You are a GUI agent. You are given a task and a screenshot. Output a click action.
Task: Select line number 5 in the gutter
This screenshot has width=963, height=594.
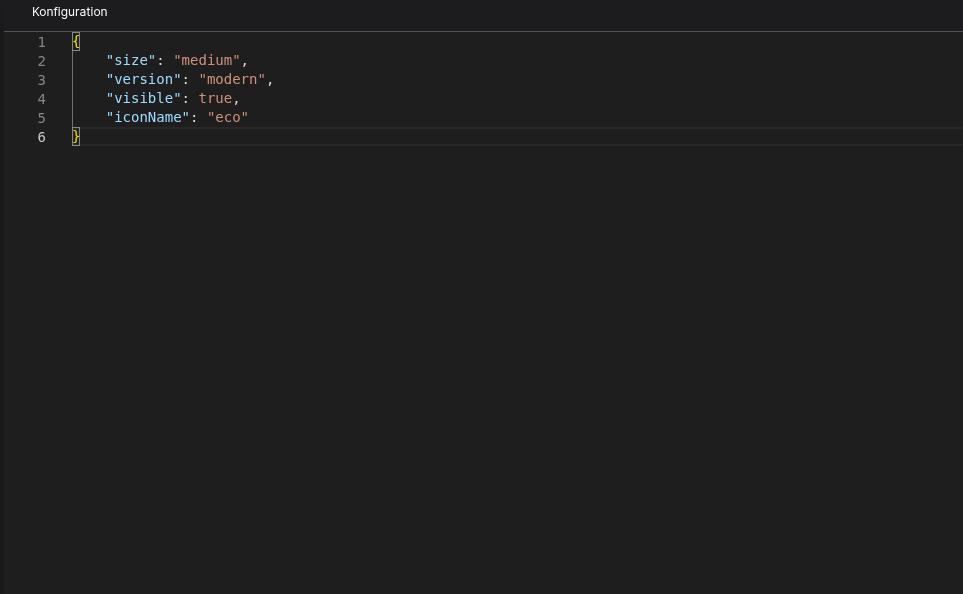[41, 118]
